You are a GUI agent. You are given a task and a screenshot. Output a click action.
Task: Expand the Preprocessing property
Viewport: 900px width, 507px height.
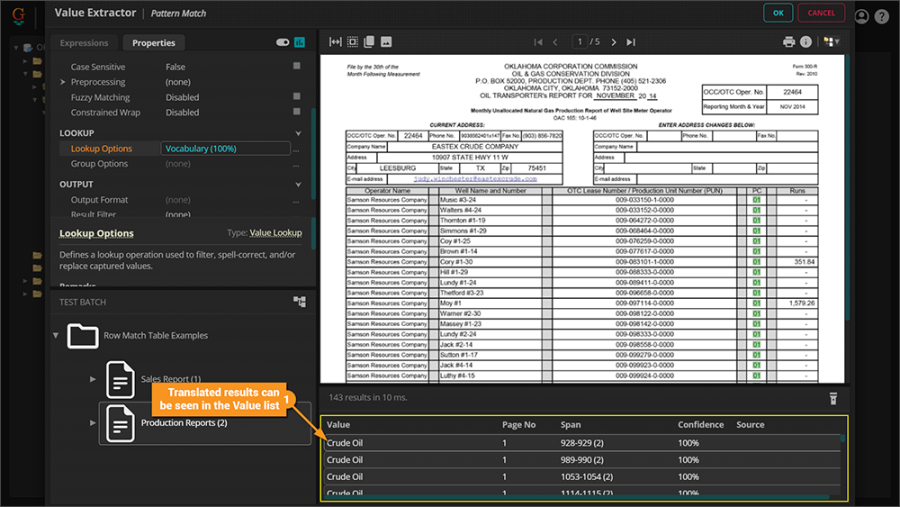click(x=62, y=82)
